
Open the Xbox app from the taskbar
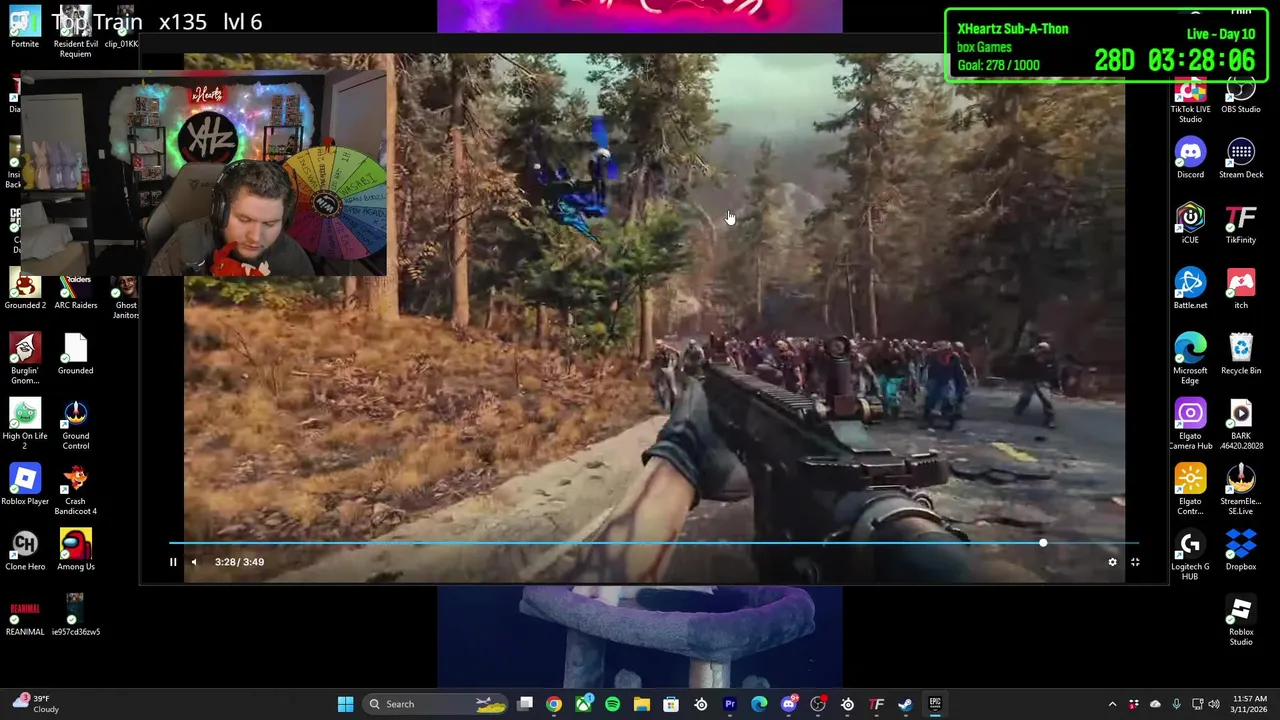[583, 704]
